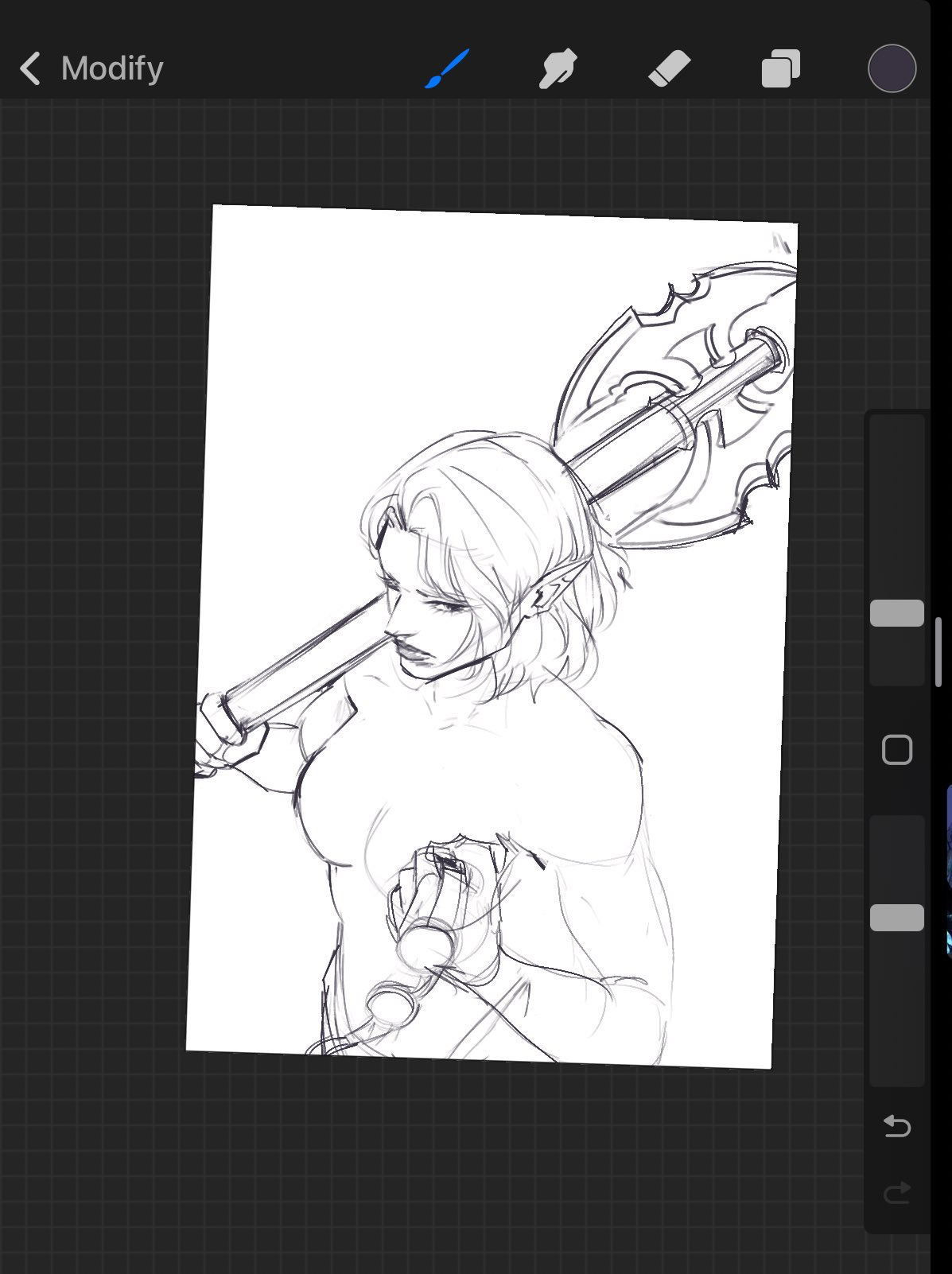Image resolution: width=952 pixels, height=1274 pixels.
Task: Tap the Modify label text
Action: pos(112,68)
